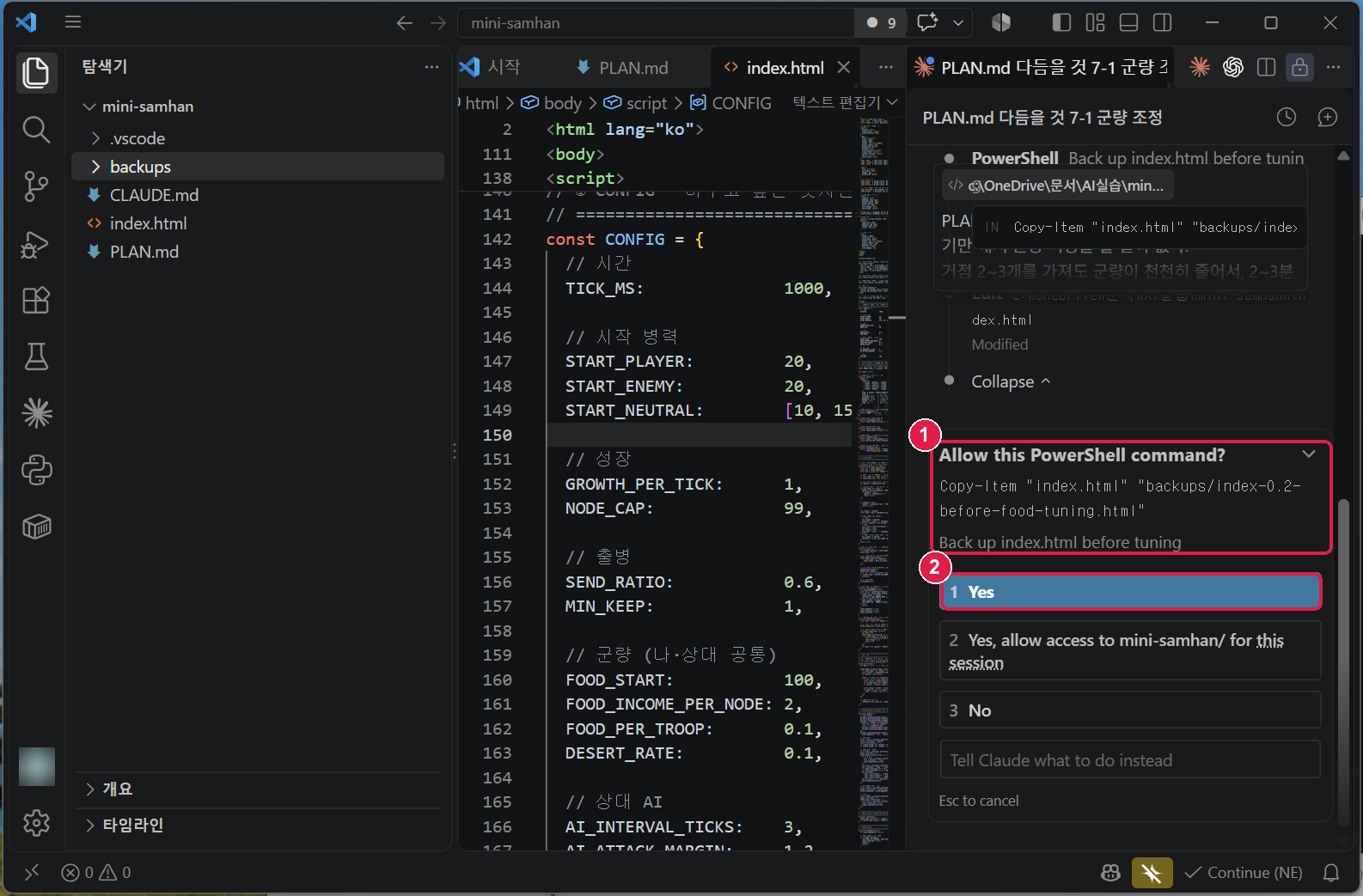Open past conversations clock icon
This screenshot has width=1363, height=896.
click(1287, 117)
